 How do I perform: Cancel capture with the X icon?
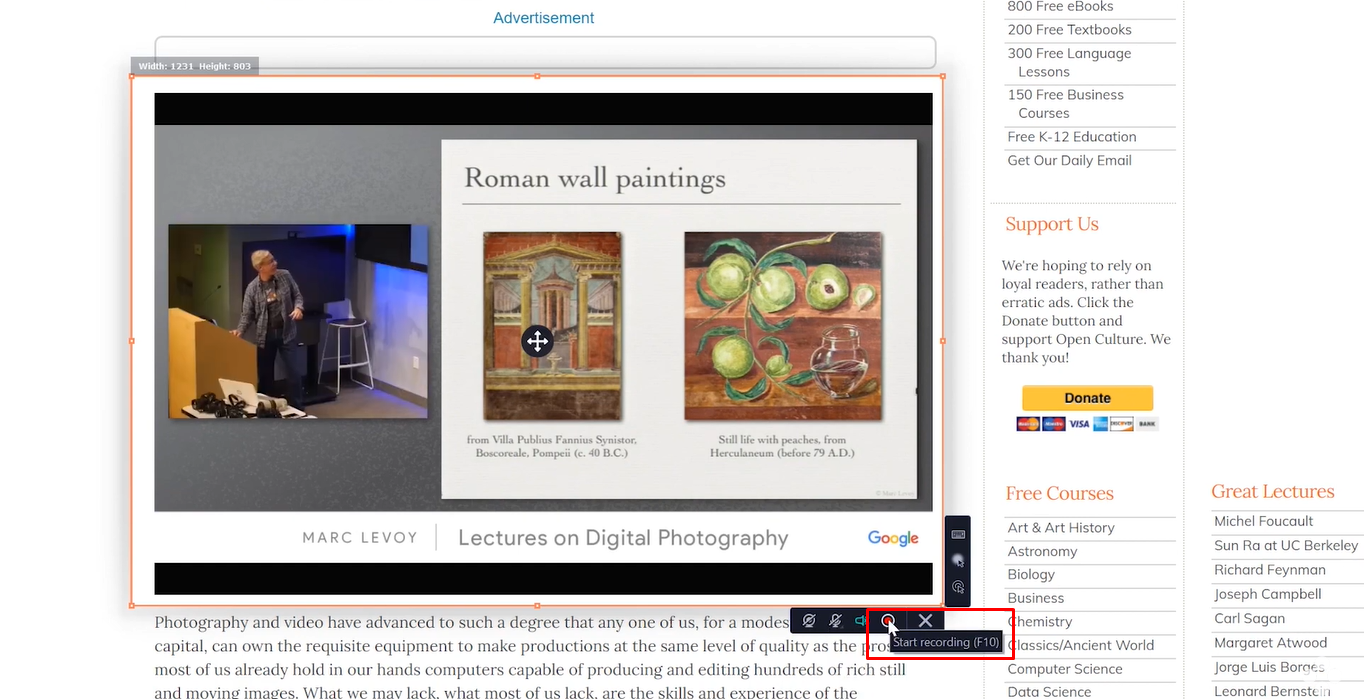pos(925,621)
